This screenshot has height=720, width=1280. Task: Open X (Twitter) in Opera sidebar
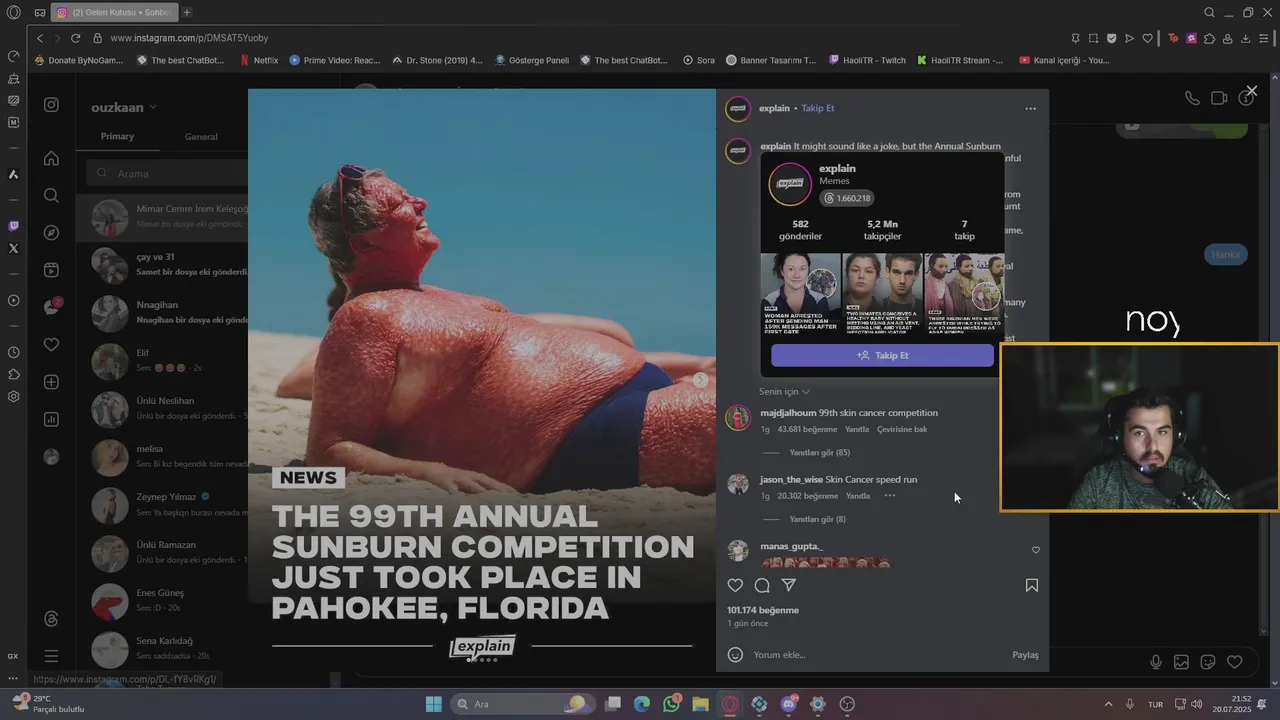[13, 248]
